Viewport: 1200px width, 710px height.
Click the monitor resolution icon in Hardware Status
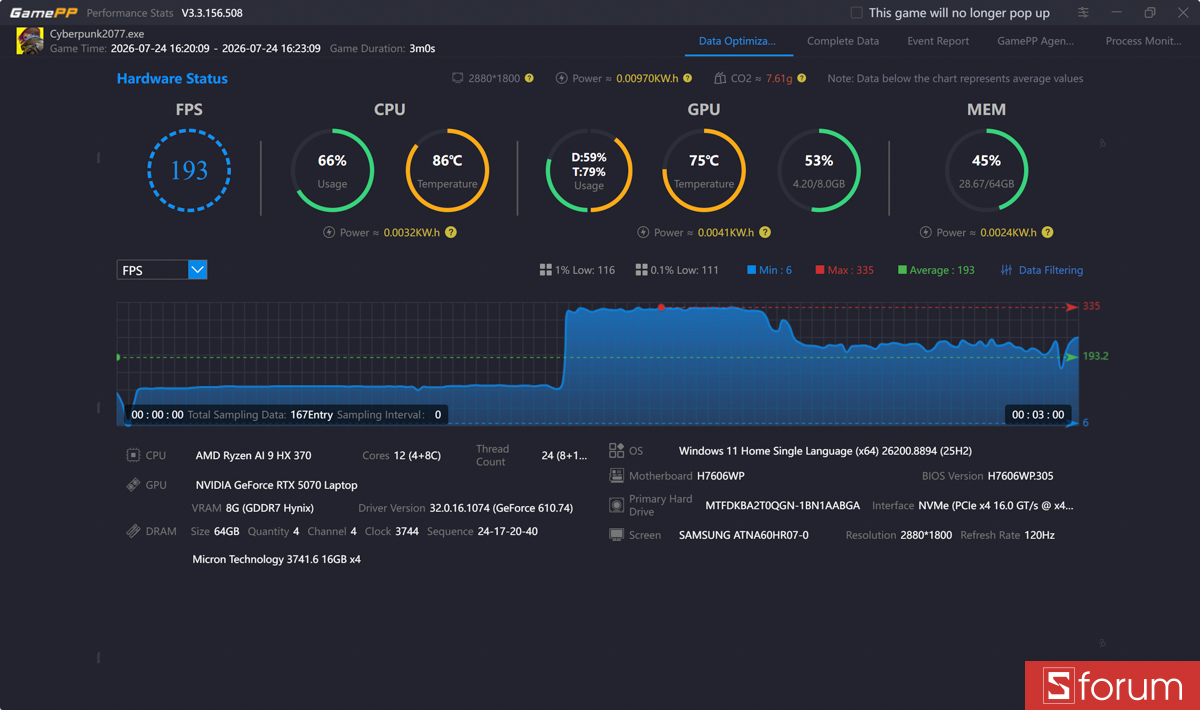[458, 78]
